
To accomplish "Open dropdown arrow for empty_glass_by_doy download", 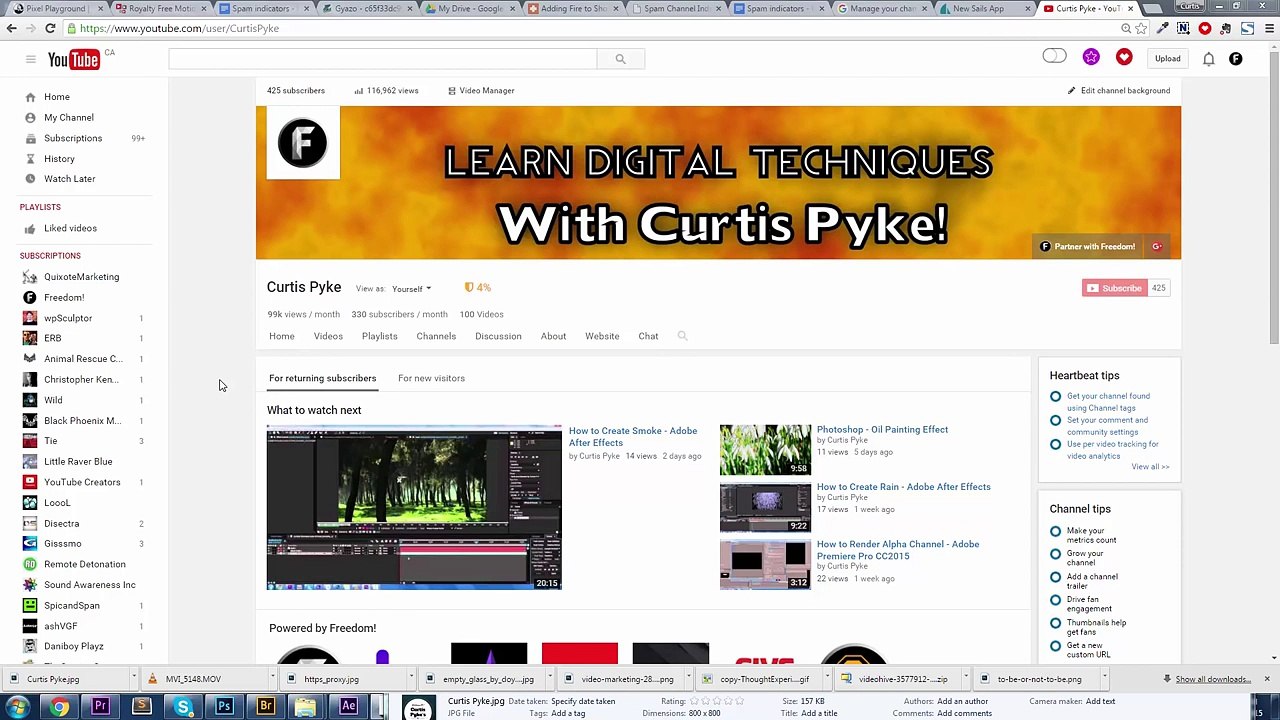I will click(x=549, y=680).
